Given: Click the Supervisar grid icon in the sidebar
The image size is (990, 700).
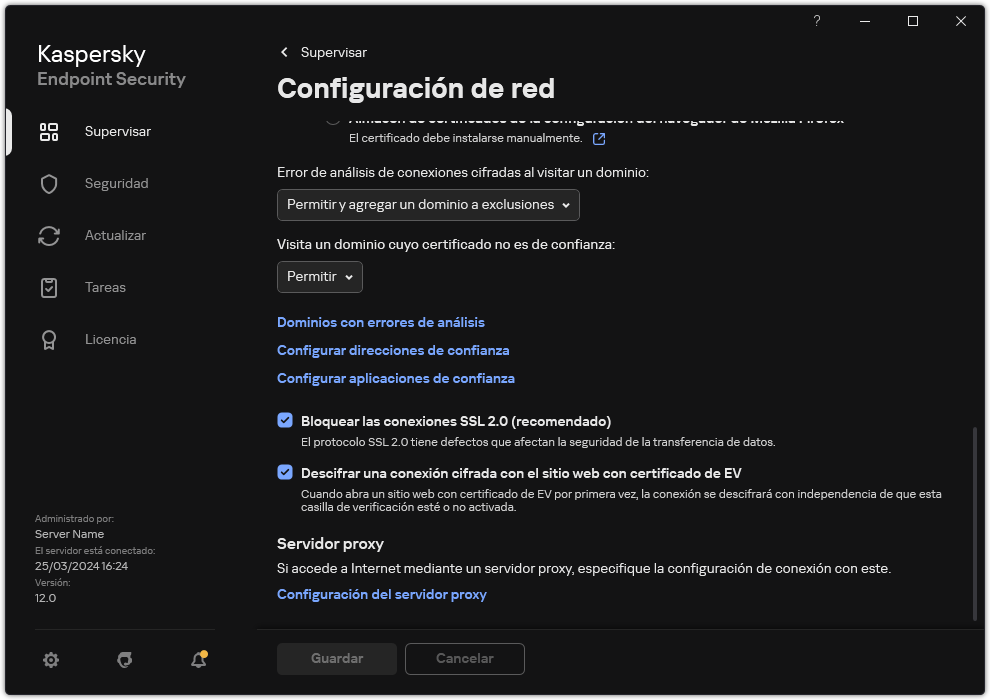Looking at the screenshot, I should click(x=49, y=131).
